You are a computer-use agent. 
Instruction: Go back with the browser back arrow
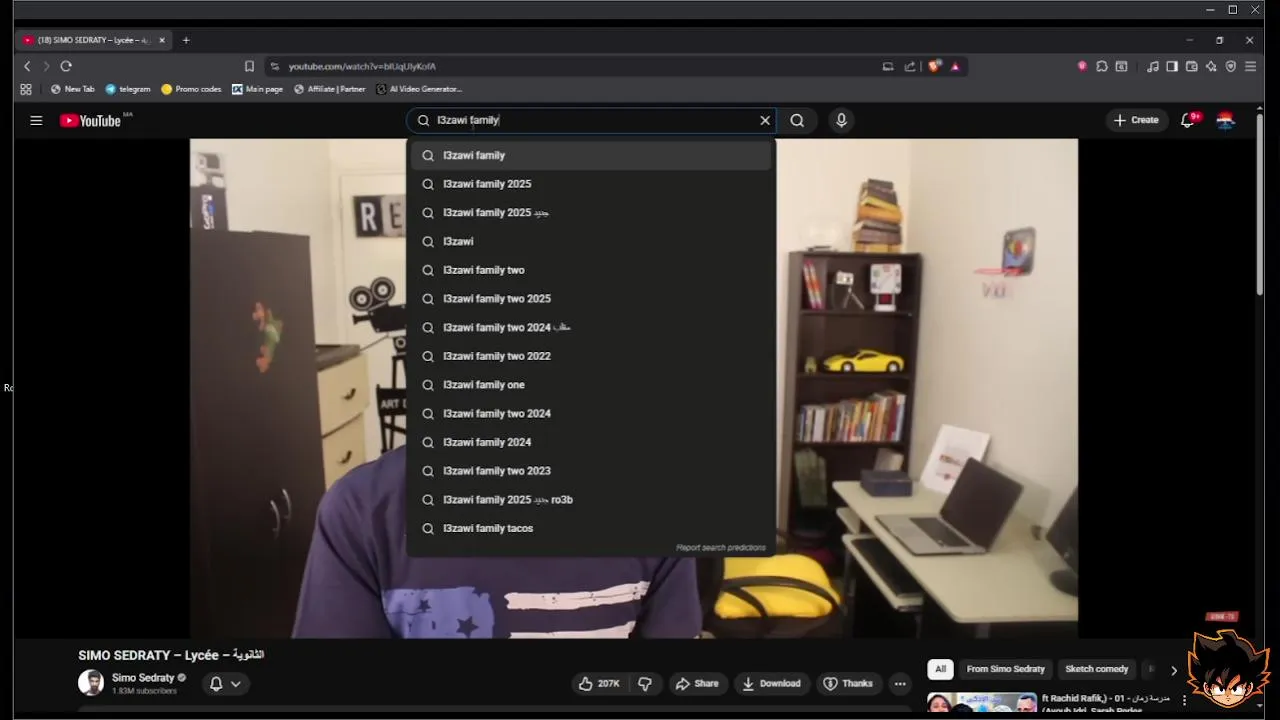[x=27, y=66]
